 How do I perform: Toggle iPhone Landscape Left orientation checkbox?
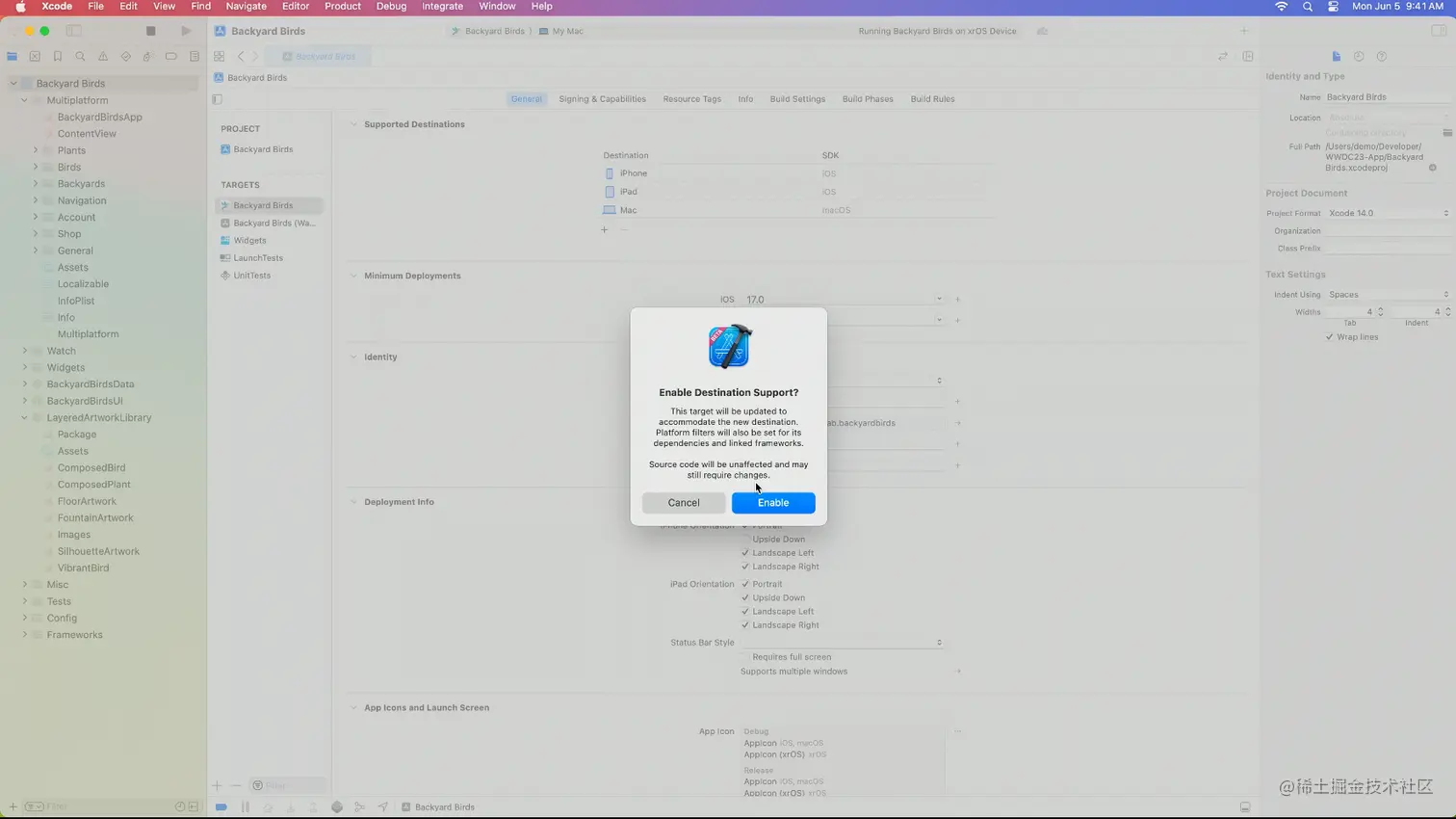tap(745, 553)
